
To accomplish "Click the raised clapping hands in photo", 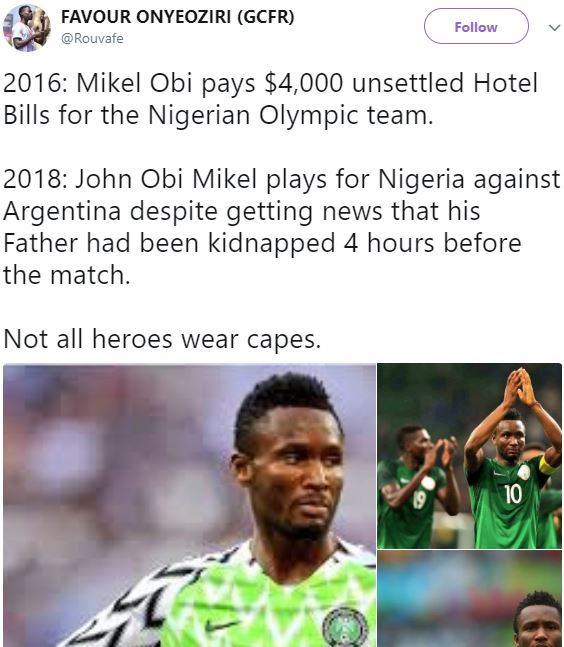I will click(x=520, y=386).
